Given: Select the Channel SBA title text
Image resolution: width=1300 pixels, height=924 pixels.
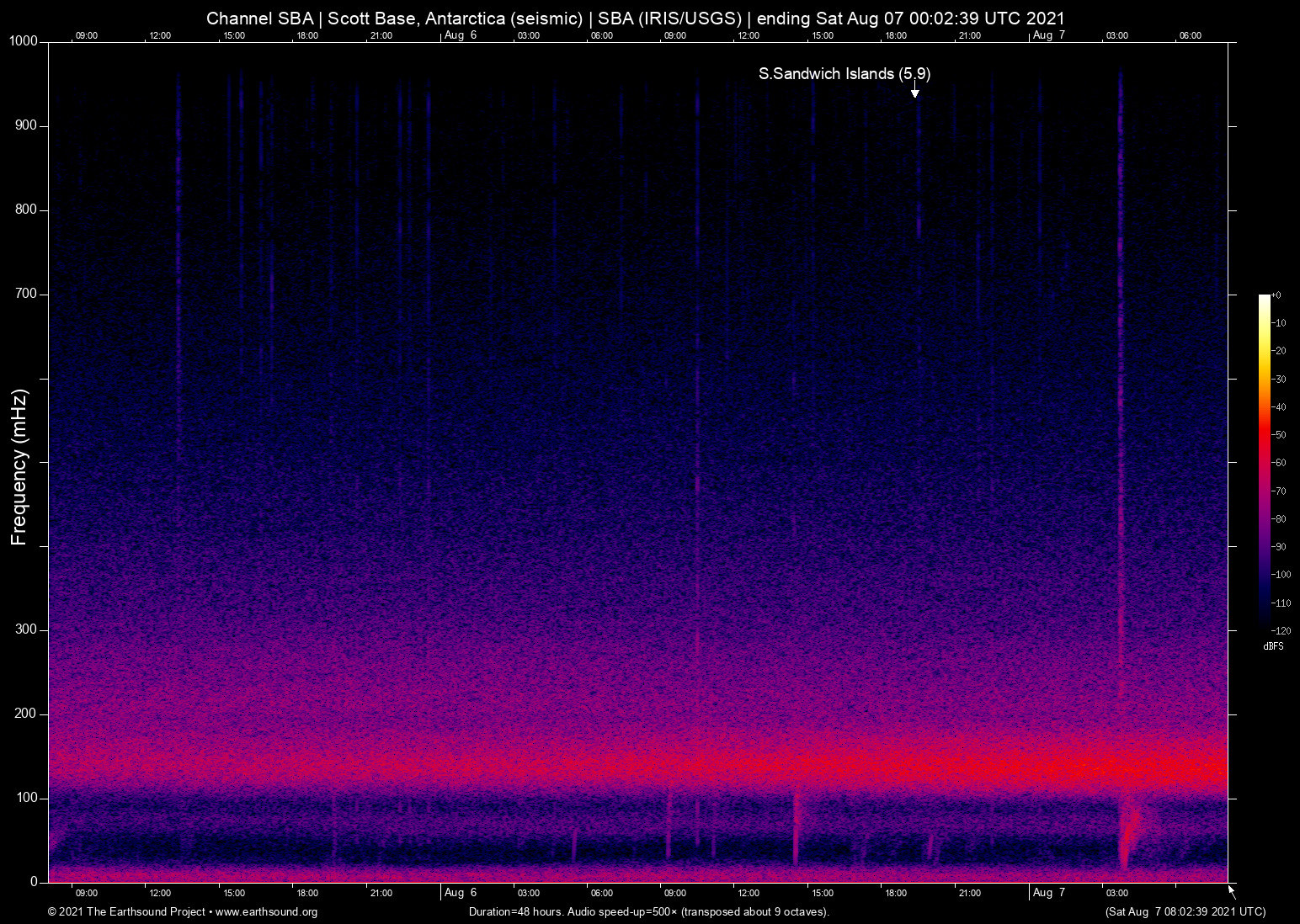Looking at the screenshot, I should point(261,18).
